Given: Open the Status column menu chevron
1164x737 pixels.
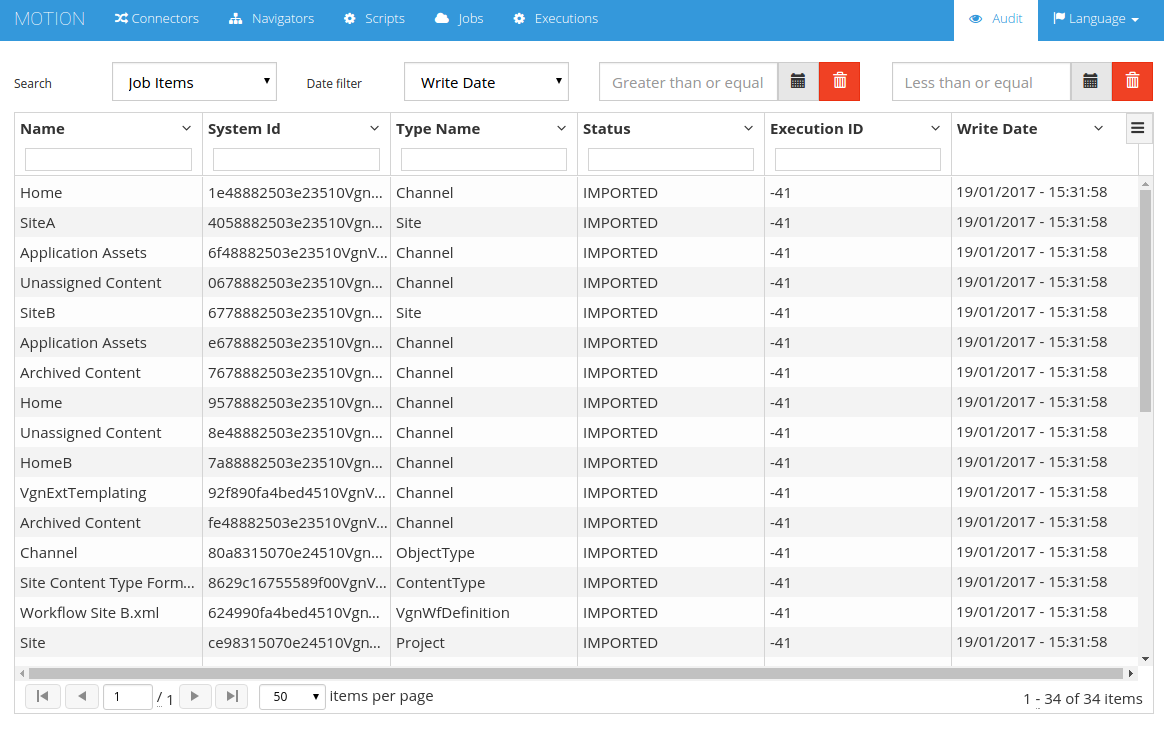Looking at the screenshot, I should pyautogui.click(x=748, y=129).
